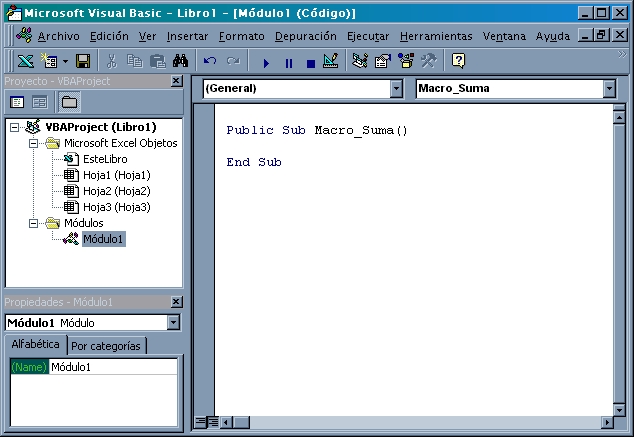The image size is (634, 437).
Task: Switch to Procedure View at bottom-left of editor
Action: [x=201, y=423]
